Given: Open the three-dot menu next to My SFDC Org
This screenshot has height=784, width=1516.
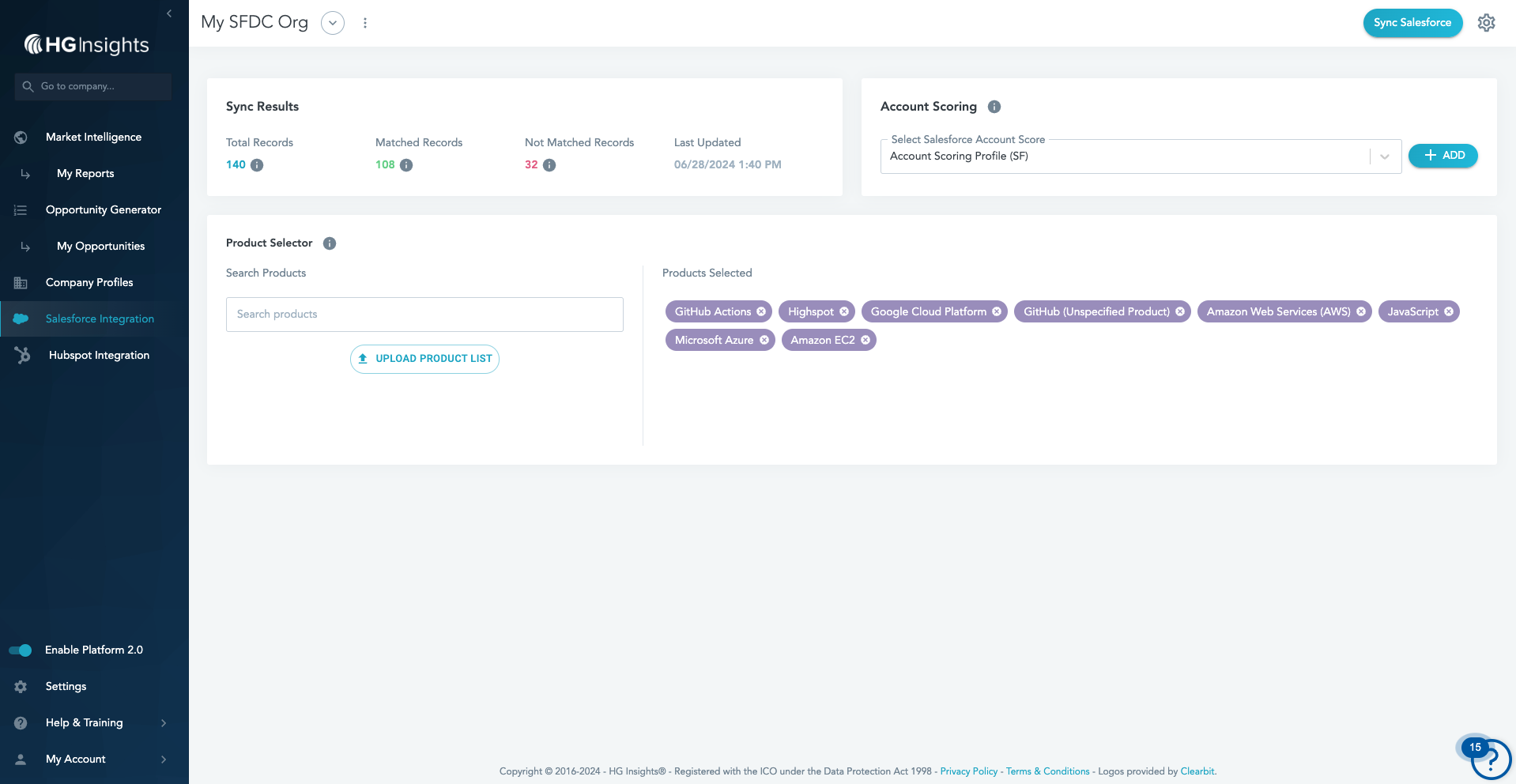Looking at the screenshot, I should 365,23.
